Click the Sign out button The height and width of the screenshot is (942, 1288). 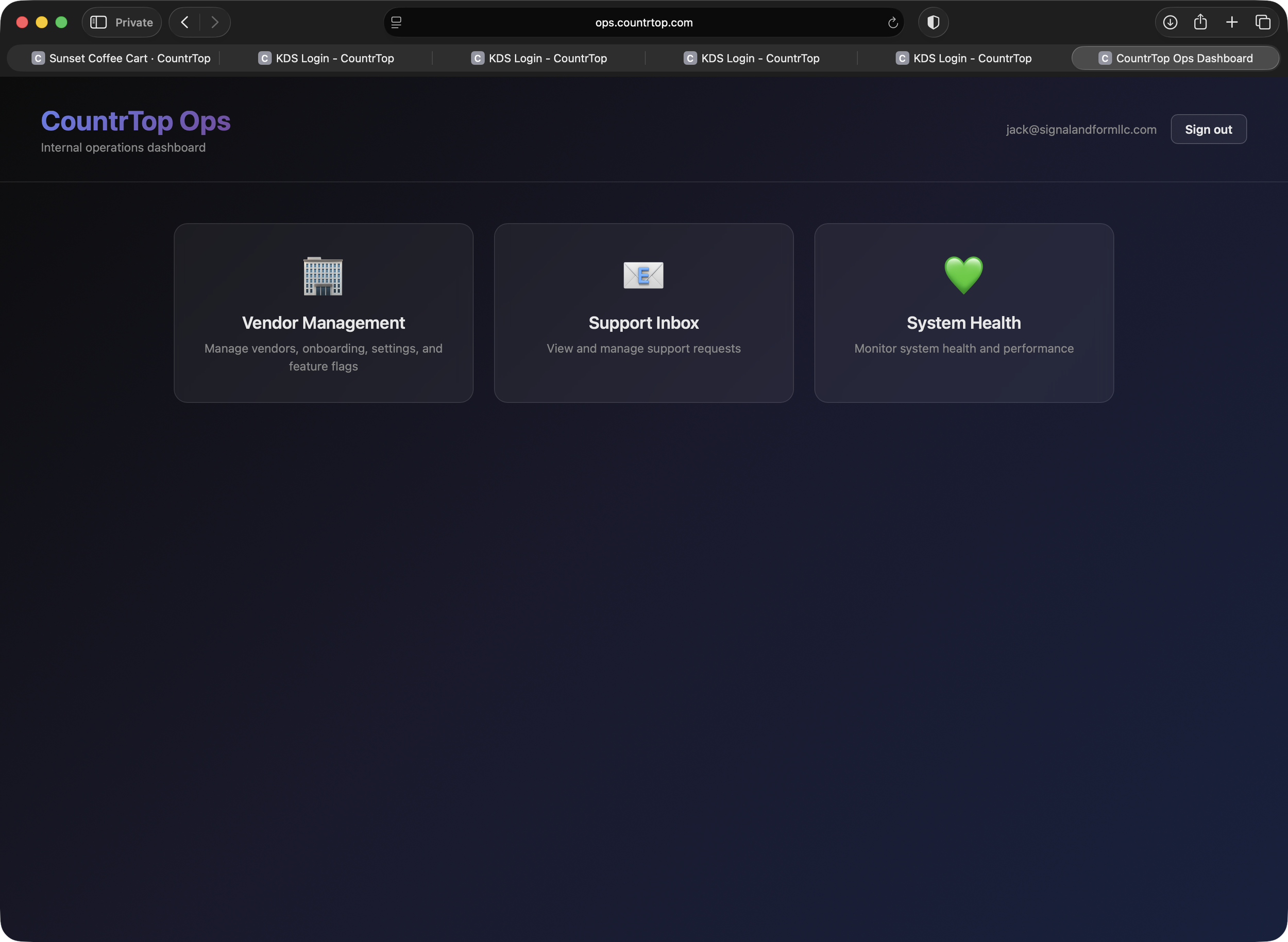point(1208,129)
